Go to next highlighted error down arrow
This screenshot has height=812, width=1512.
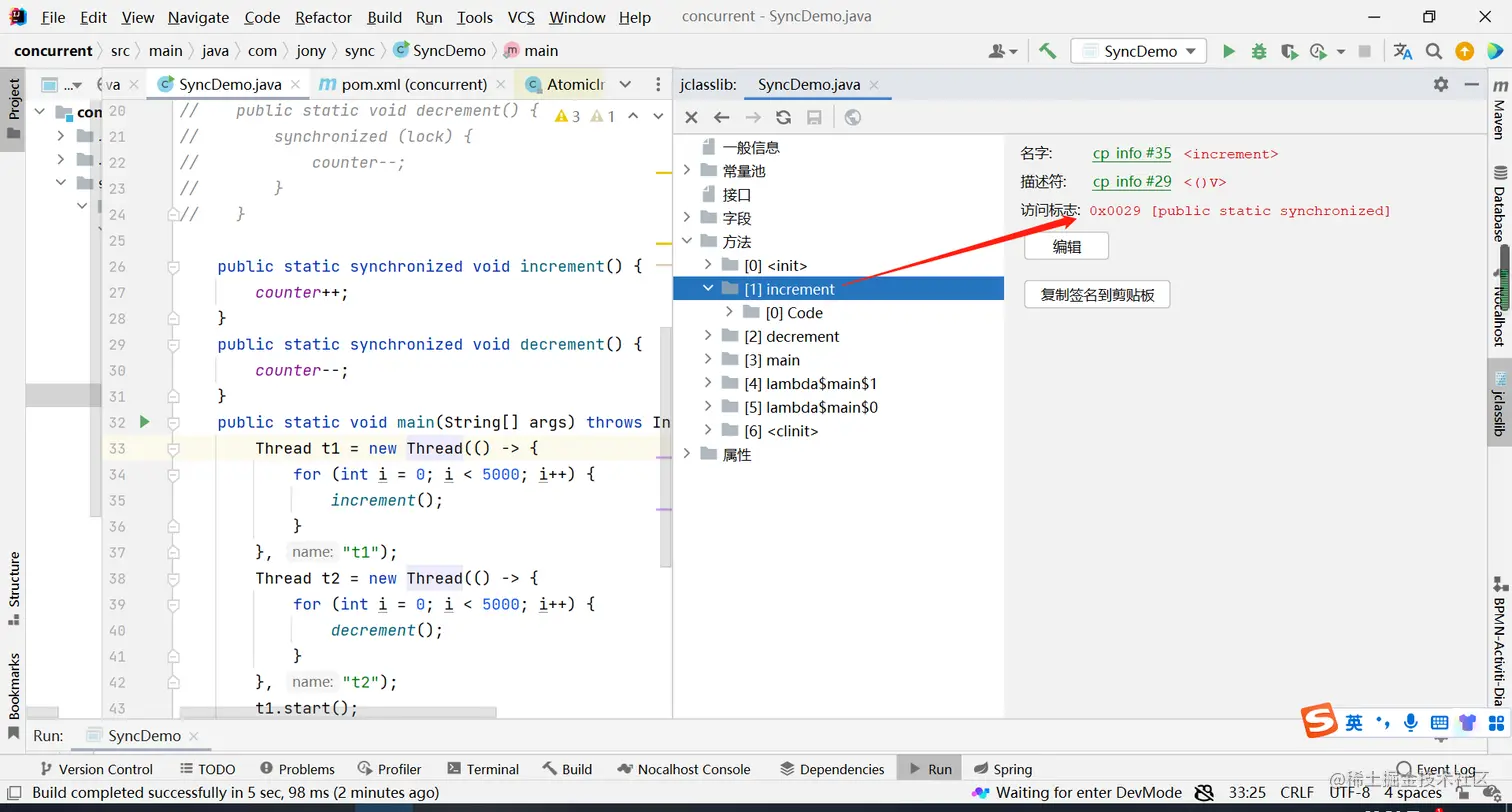[x=658, y=116]
